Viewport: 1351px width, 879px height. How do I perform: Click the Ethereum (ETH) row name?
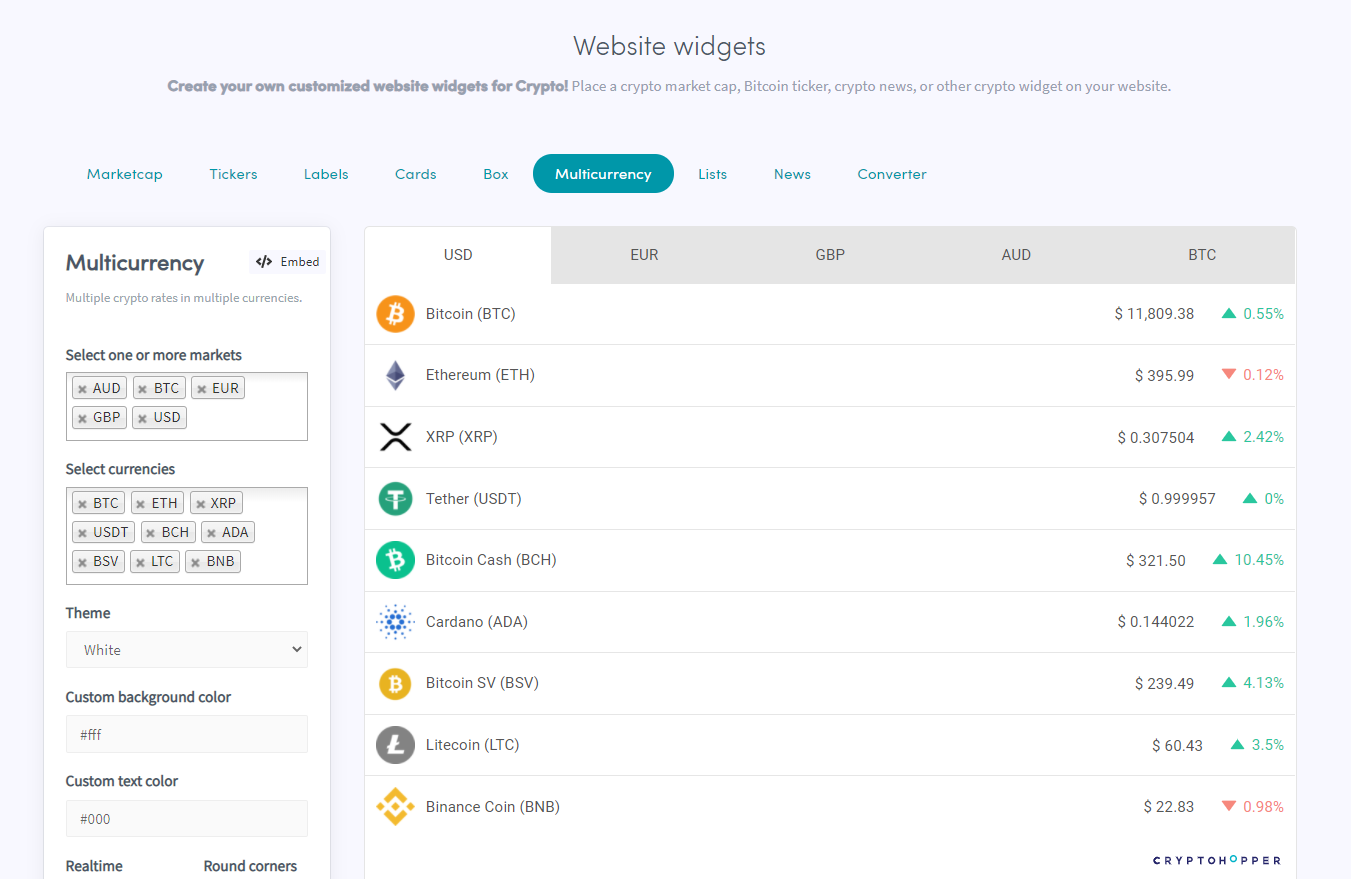point(480,375)
